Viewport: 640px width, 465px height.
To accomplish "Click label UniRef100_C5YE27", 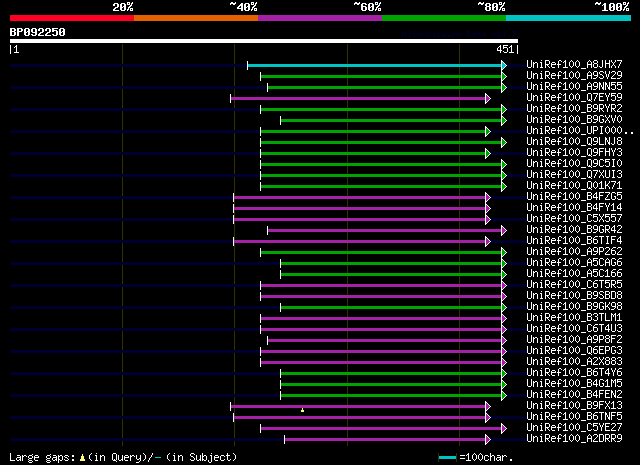I will click(x=574, y=428).
